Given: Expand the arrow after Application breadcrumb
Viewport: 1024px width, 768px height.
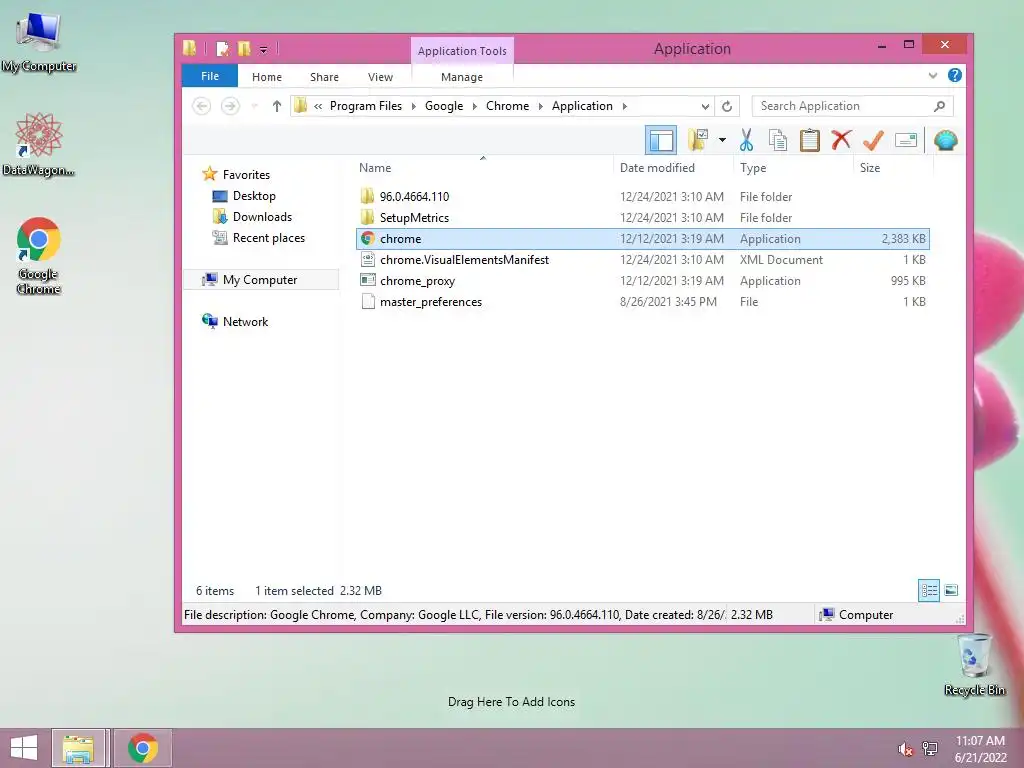Looking at the screenshot, I should [624, 106].
